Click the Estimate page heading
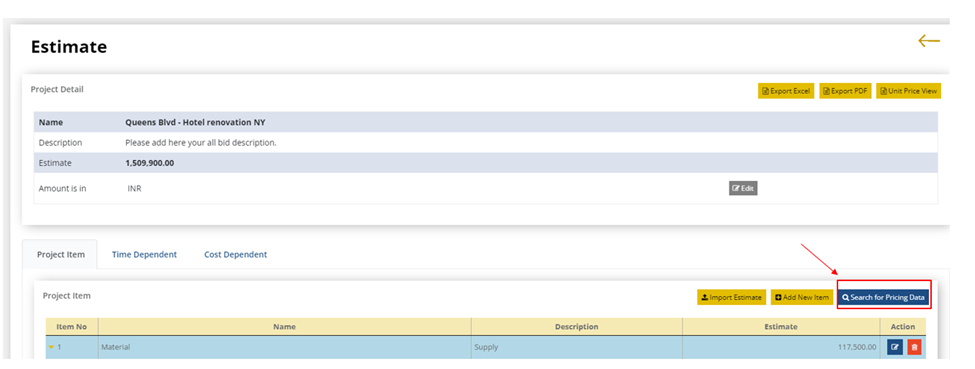Image resolution: width=975 pixels, height=369 pixels. tap(69, 47)
